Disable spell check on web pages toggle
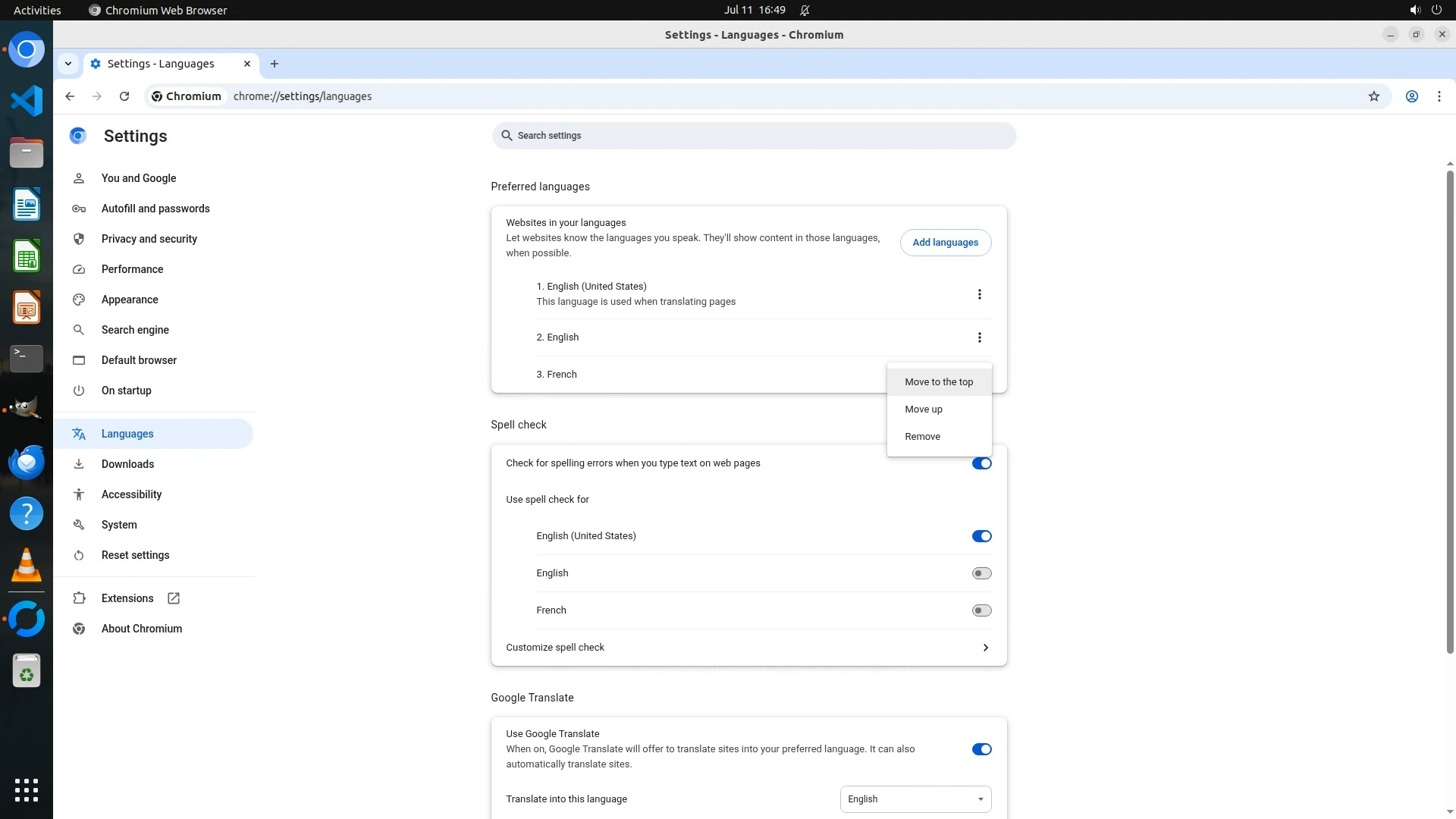Image resolution: width=1456 pixels, height=819 pixels. tap(981, 463)
